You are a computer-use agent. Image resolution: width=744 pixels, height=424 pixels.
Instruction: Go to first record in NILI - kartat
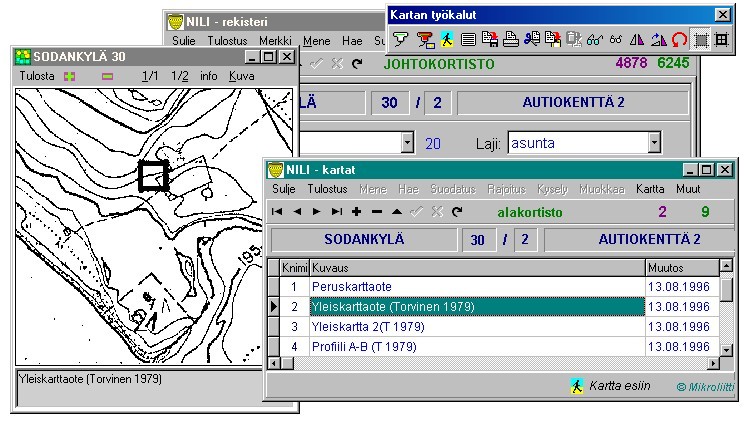(x=277, y=212)
